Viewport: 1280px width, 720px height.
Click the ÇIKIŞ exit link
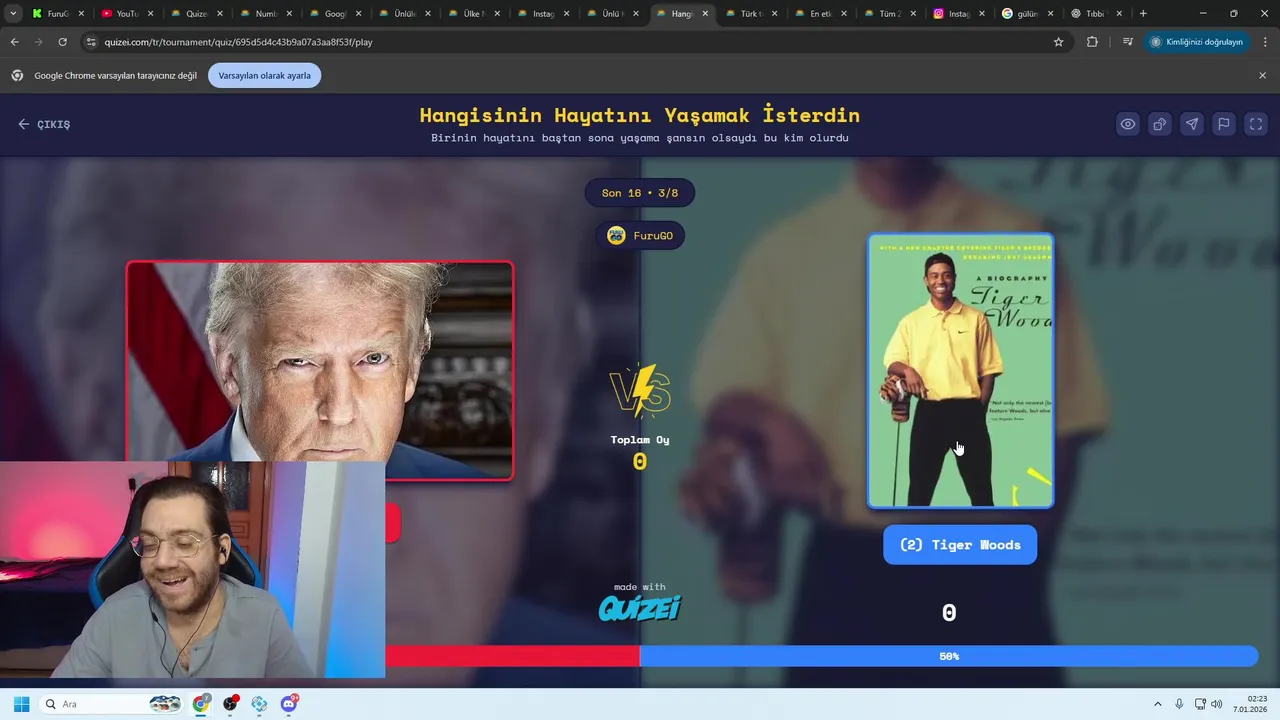(44, 124)
